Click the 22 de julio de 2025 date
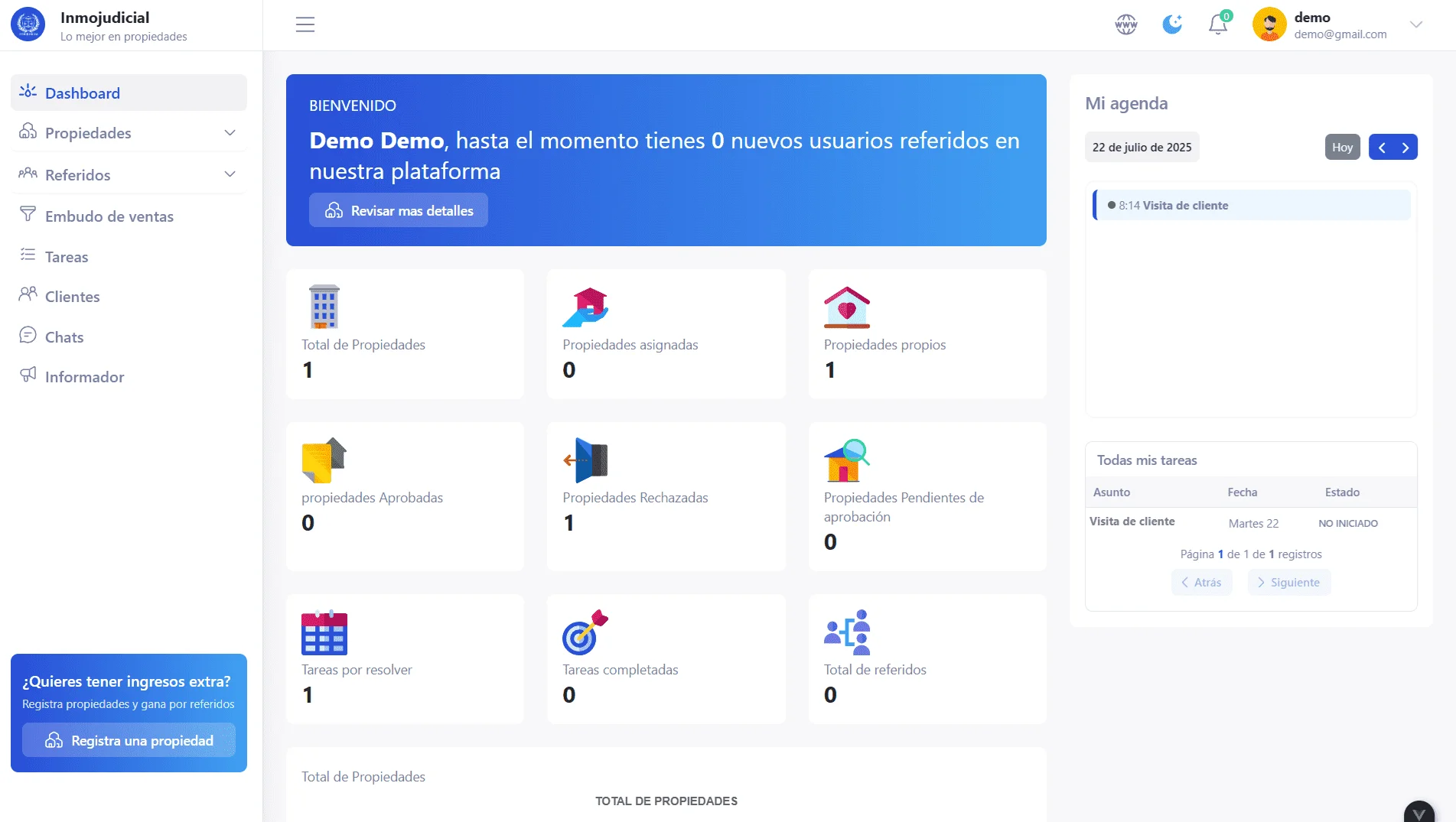This screenshot has height=822, width=1456. (x=1142, y=147)
